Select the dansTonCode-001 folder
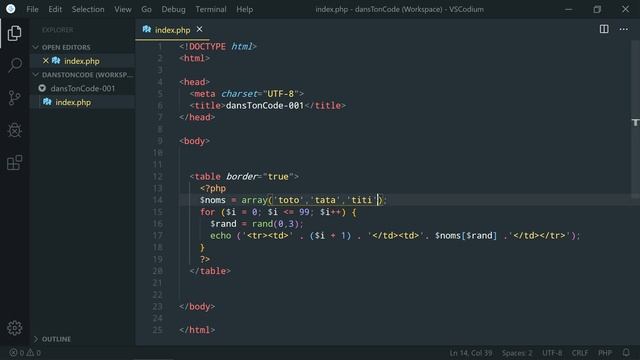Image resolution: width=640 pixels, height=360 pixels. pyautogui.click(x=82, y=88)
